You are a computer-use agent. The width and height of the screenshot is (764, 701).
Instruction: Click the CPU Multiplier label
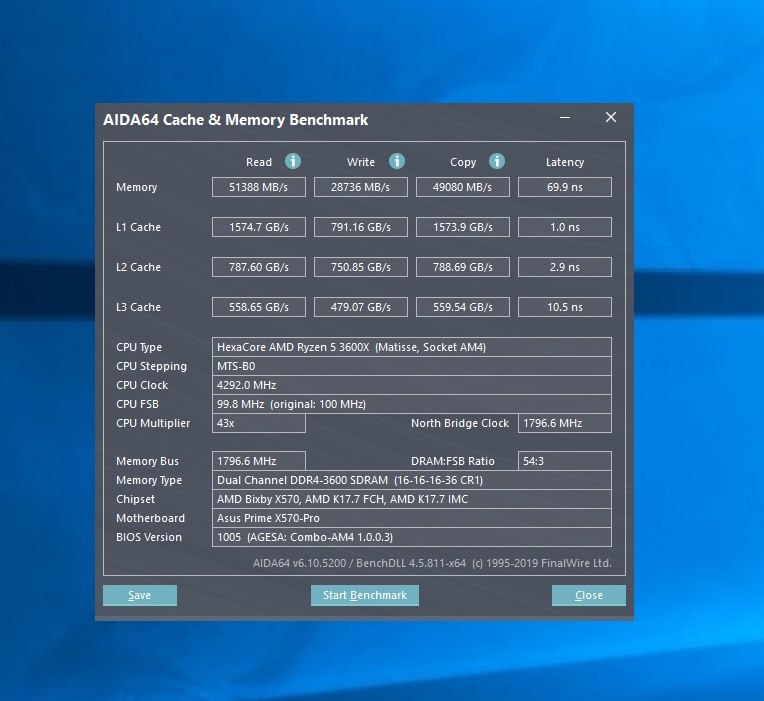153,423
